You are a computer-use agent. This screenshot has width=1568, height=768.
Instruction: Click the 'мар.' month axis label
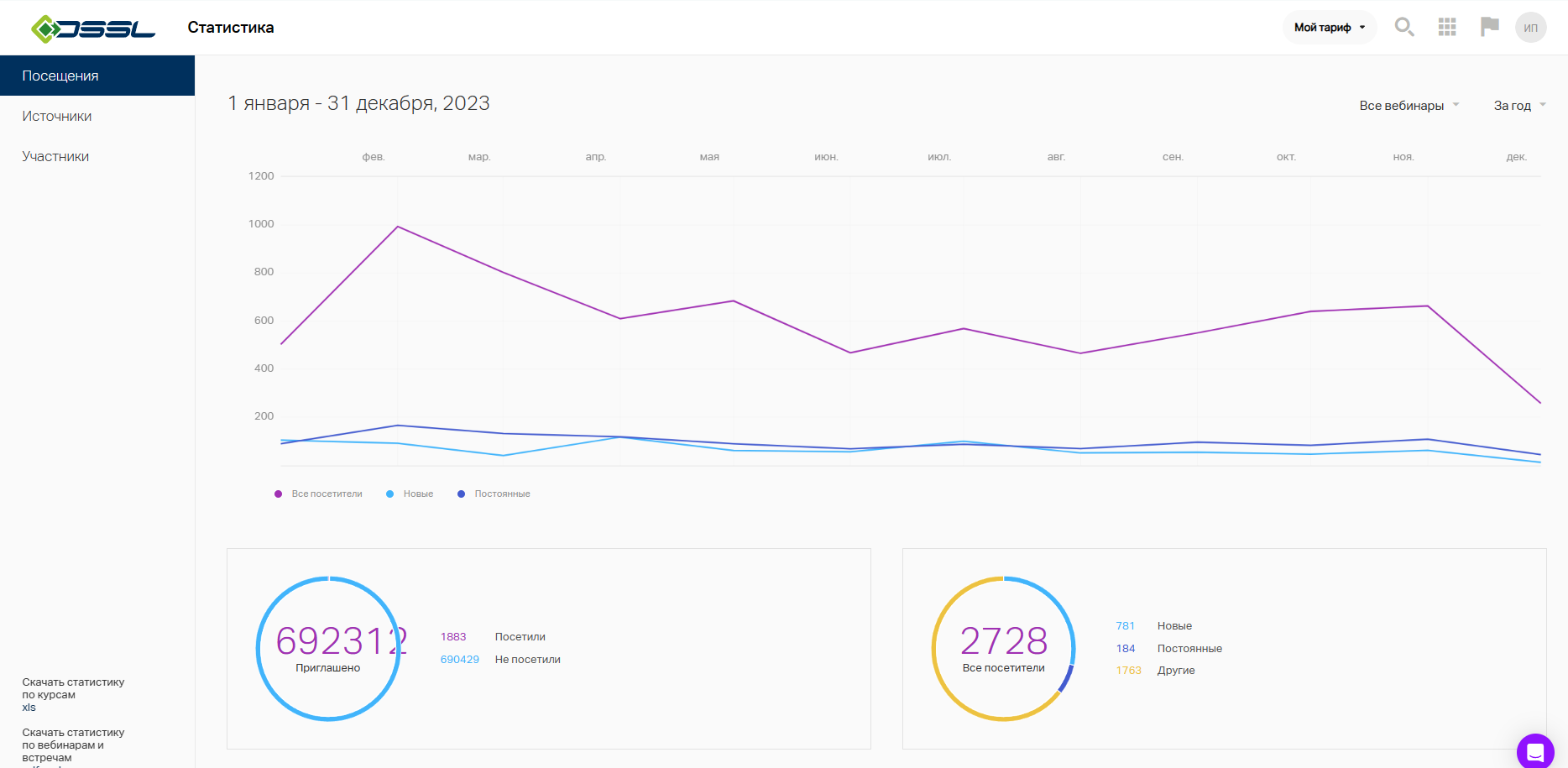click(479, 157)
